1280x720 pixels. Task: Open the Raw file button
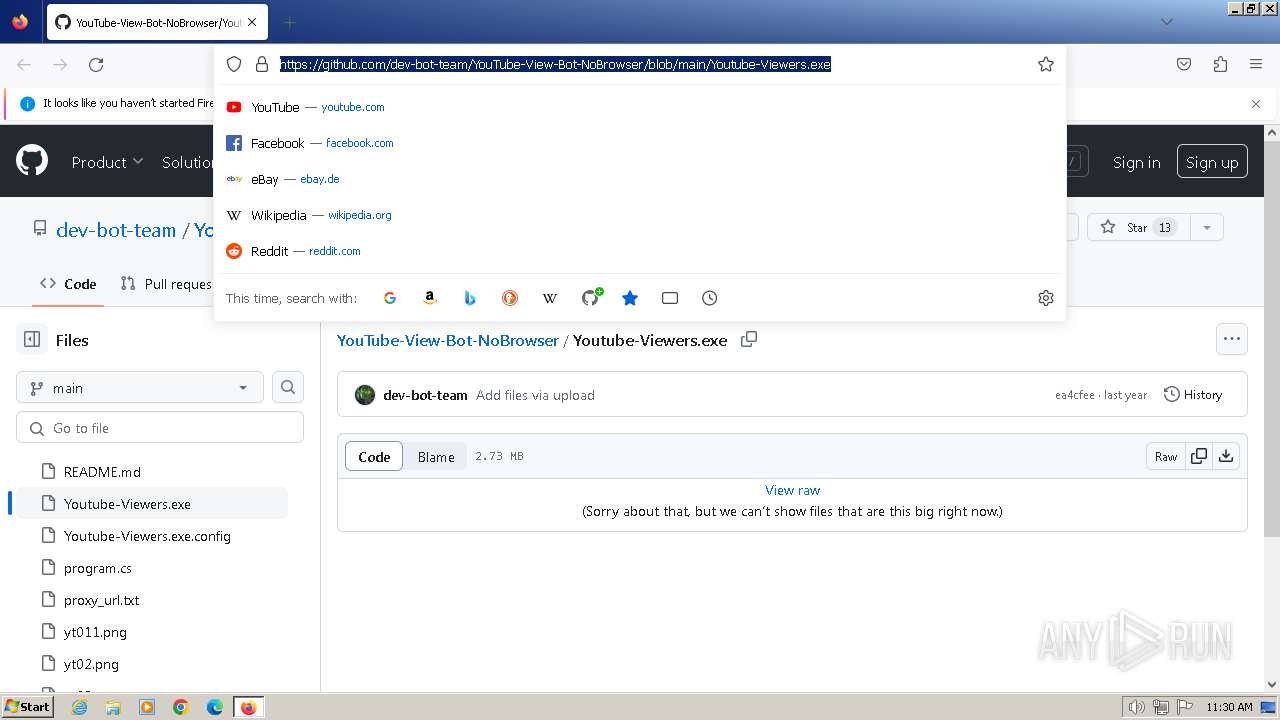pyautogui.click(x=1166, y=457)
